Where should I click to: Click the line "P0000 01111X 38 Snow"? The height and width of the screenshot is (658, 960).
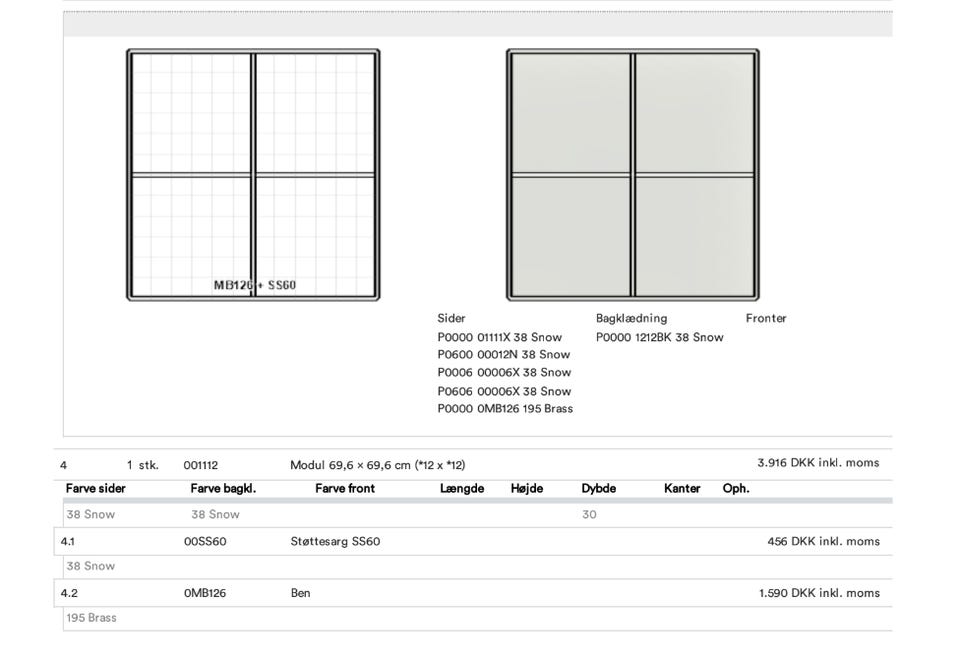click(500, 337)
